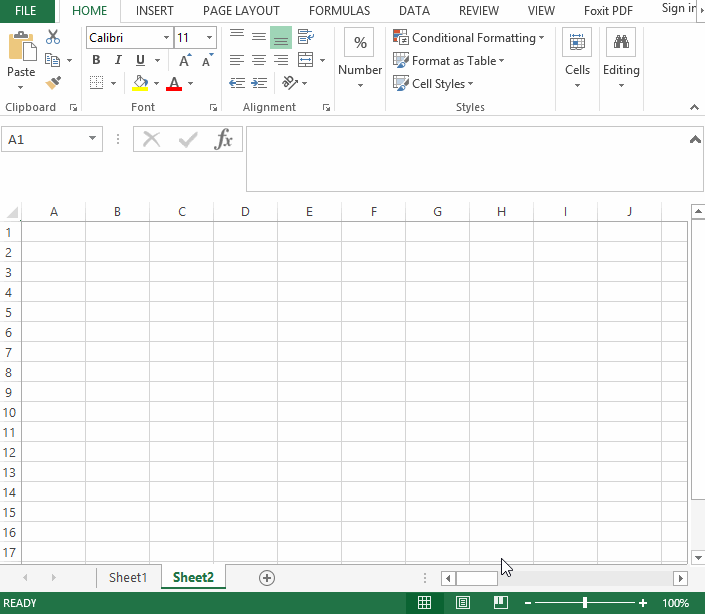
Task: Toggle Italic formatting
Action: (118, 60)
